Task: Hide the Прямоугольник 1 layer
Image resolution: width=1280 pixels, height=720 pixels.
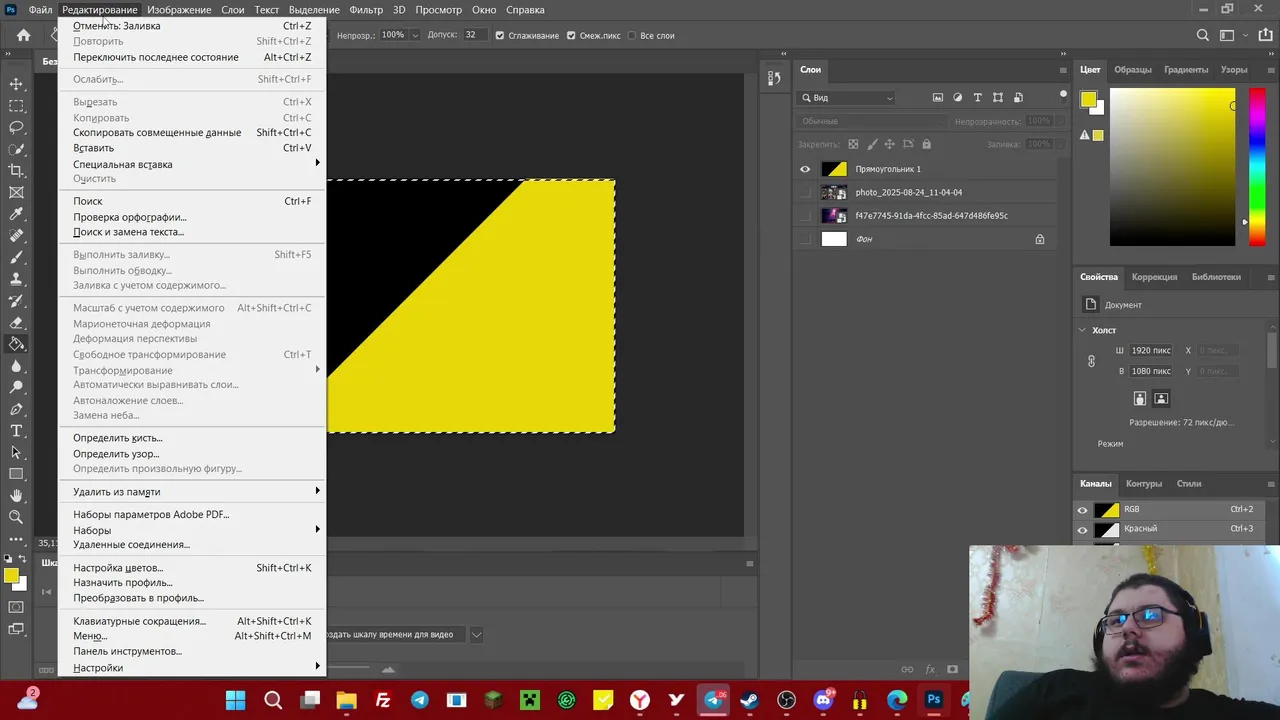Action: click(x=805, y=169)
